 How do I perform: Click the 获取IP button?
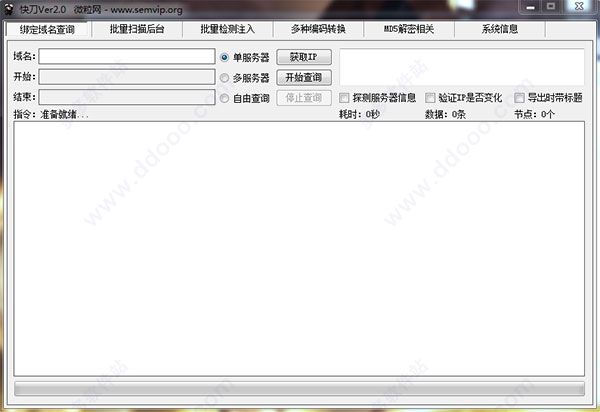(304, 57)
